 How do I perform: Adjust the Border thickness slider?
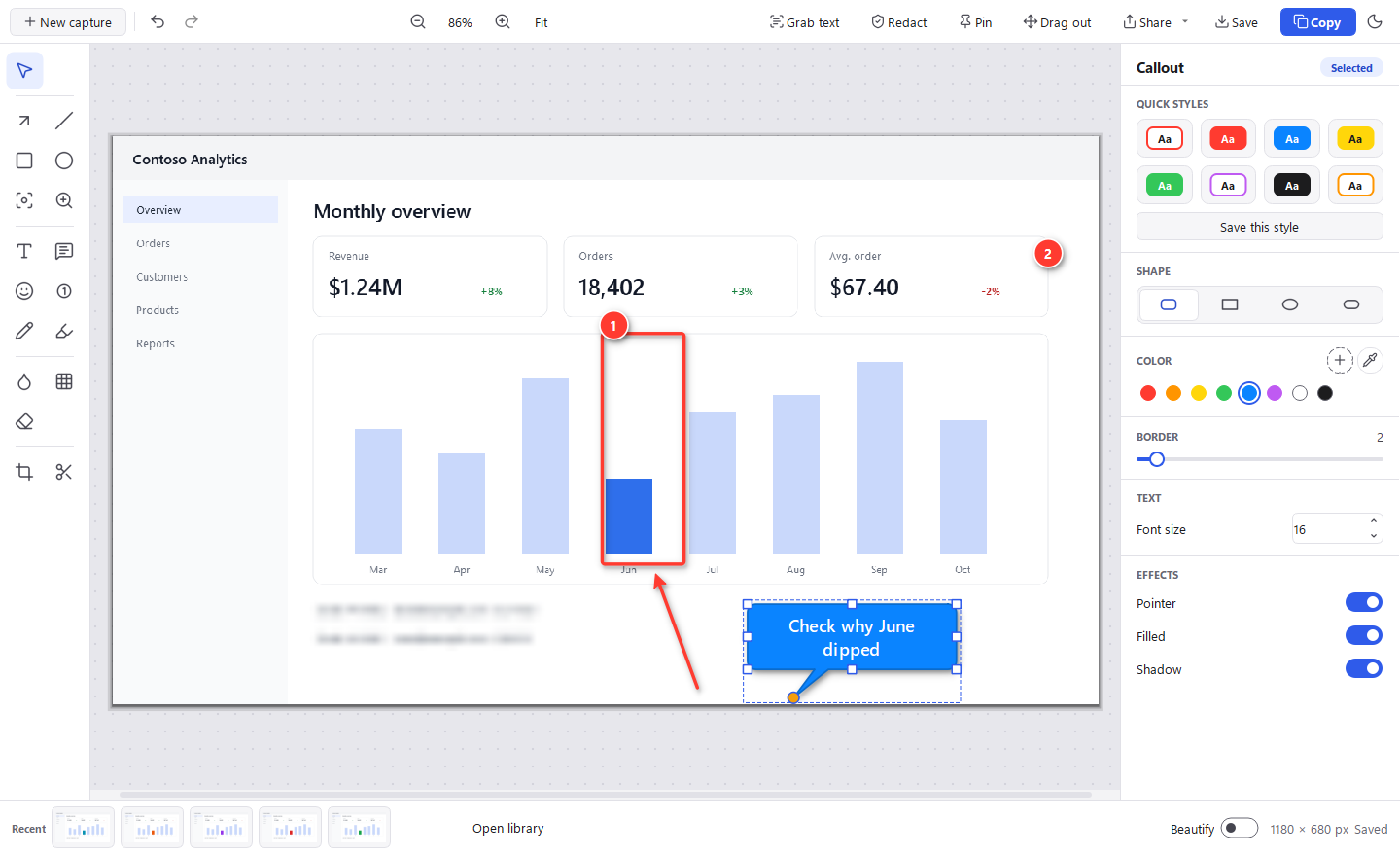(1259, 459)
